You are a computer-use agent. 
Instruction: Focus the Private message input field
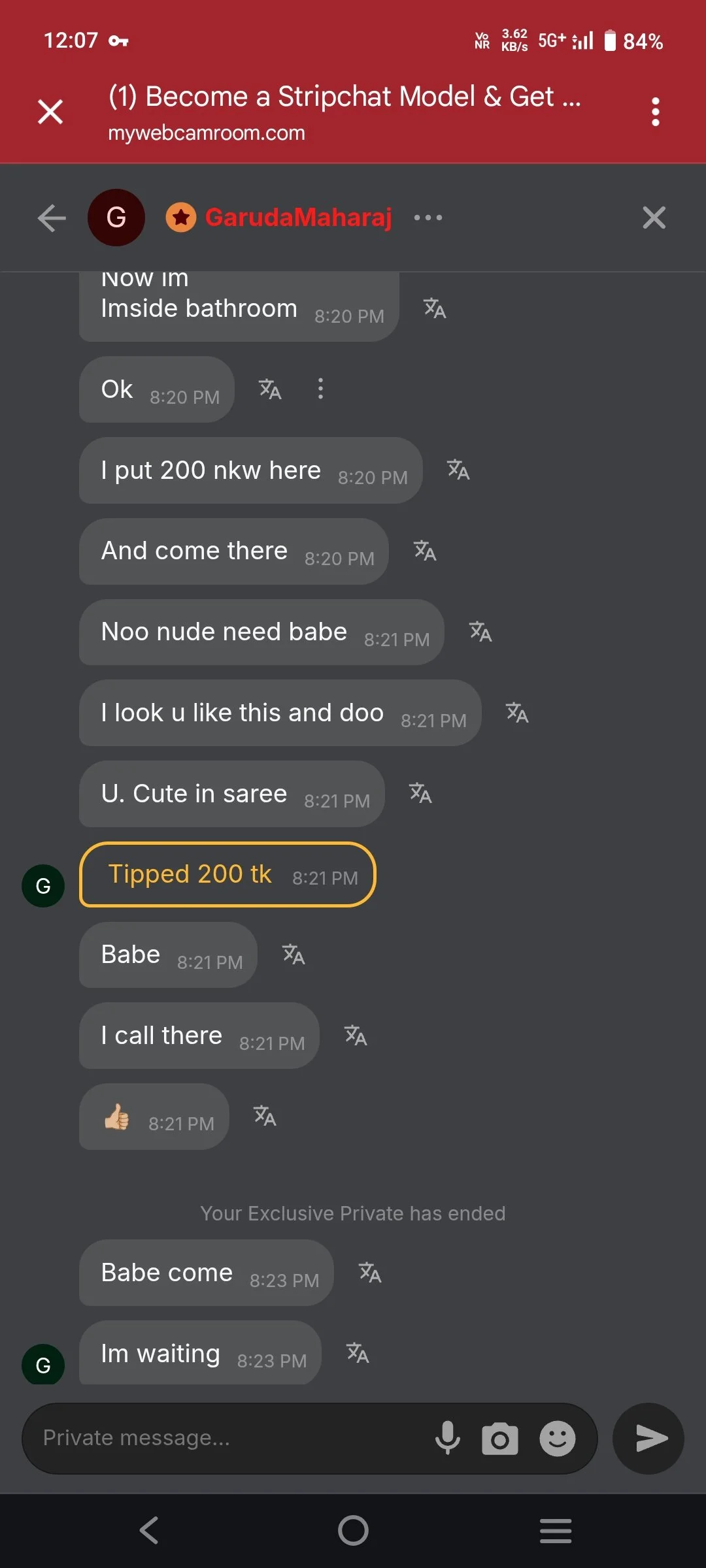(222, 1438)
